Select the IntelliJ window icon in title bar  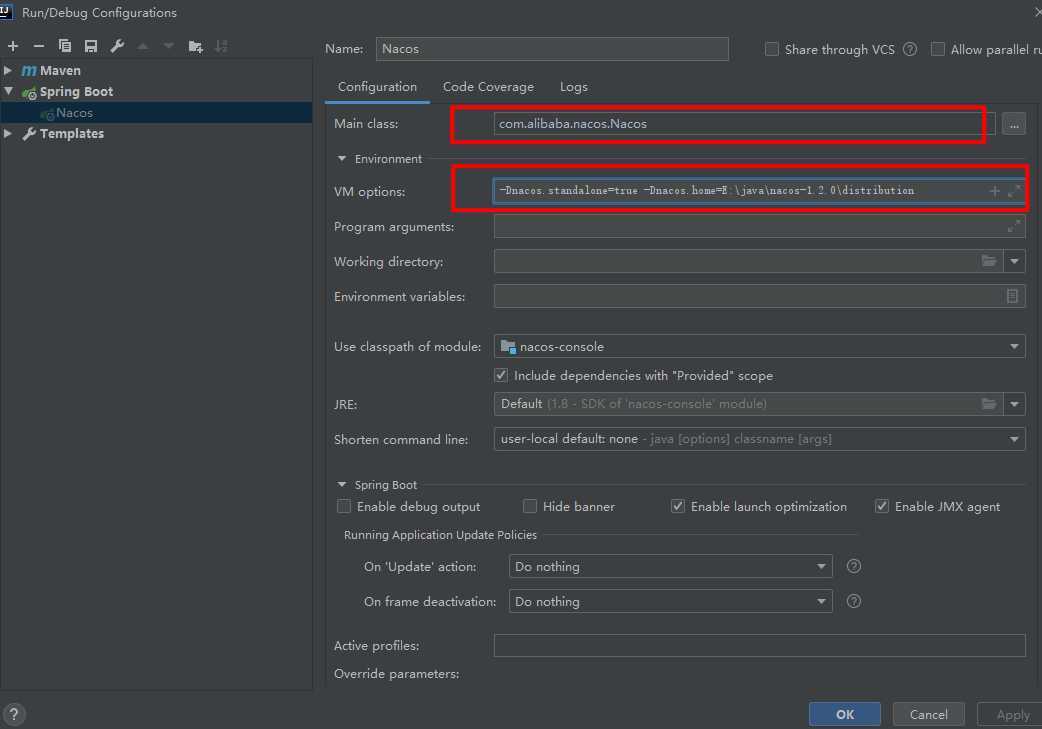click(6, 11)
